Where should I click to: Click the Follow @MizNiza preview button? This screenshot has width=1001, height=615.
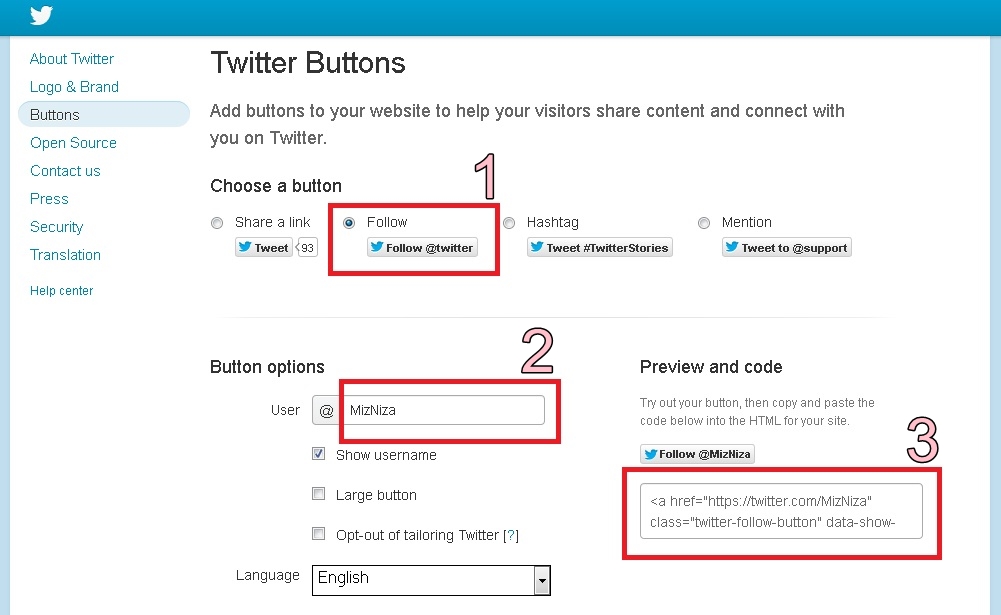click(x=697, y=454)
